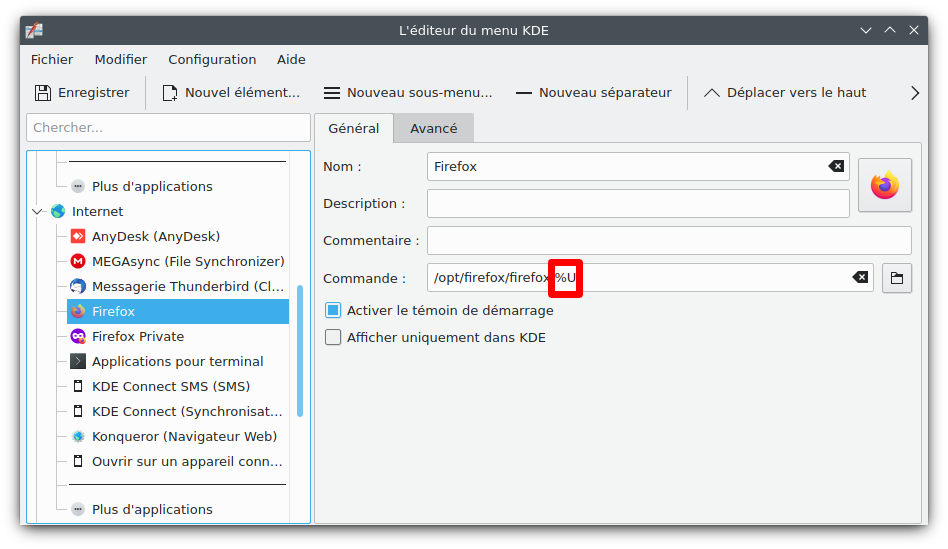Click the Nom text field
Viewport: 948px width, 549px height.
click(x=638, y=166)
